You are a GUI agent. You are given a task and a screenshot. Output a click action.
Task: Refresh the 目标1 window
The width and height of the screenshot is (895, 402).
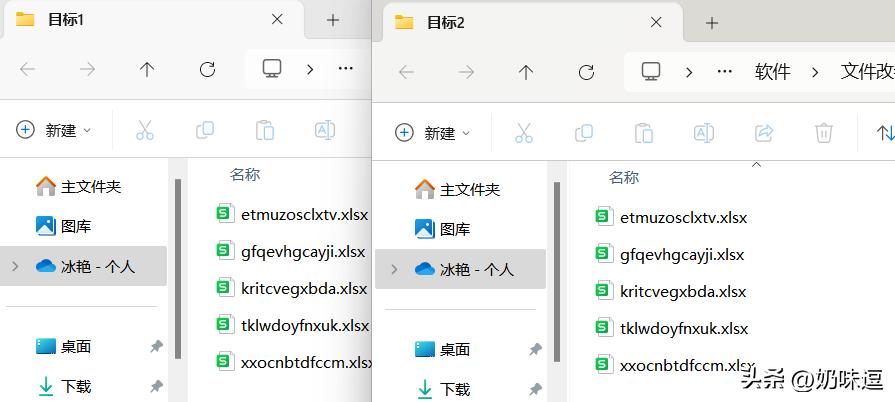tap(207, 70)
